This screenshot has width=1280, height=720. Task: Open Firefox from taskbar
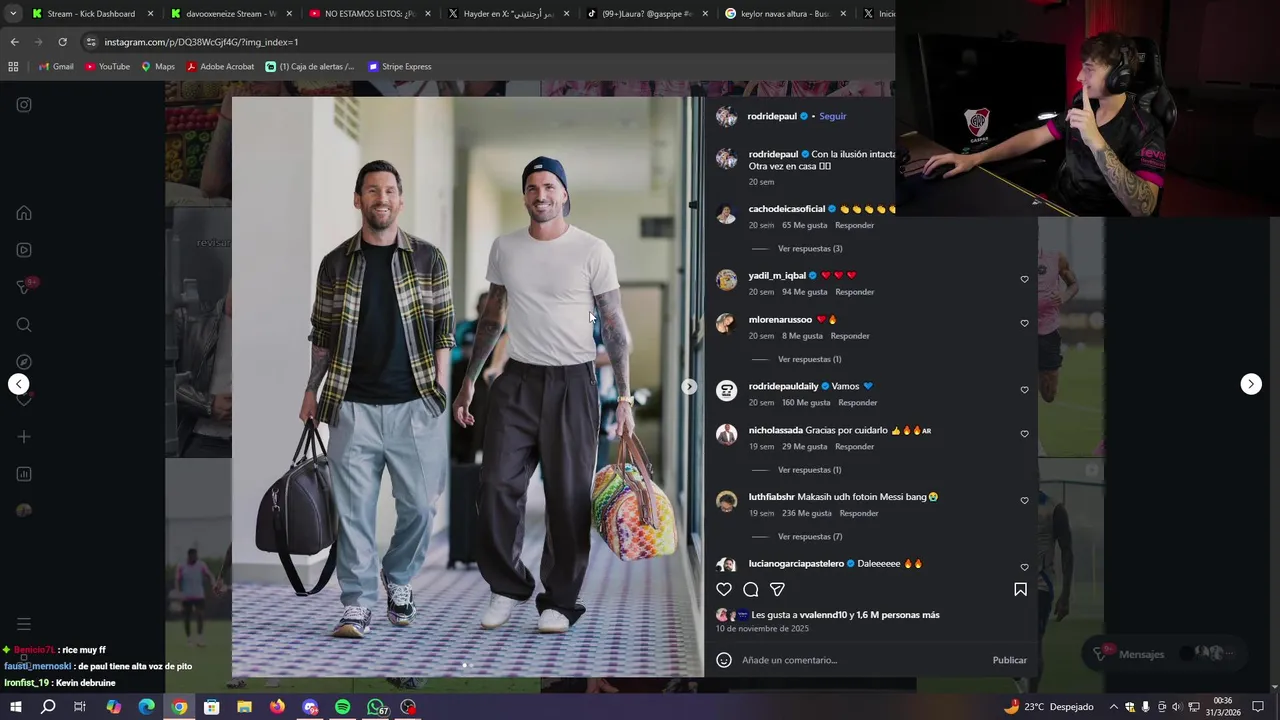277,707
